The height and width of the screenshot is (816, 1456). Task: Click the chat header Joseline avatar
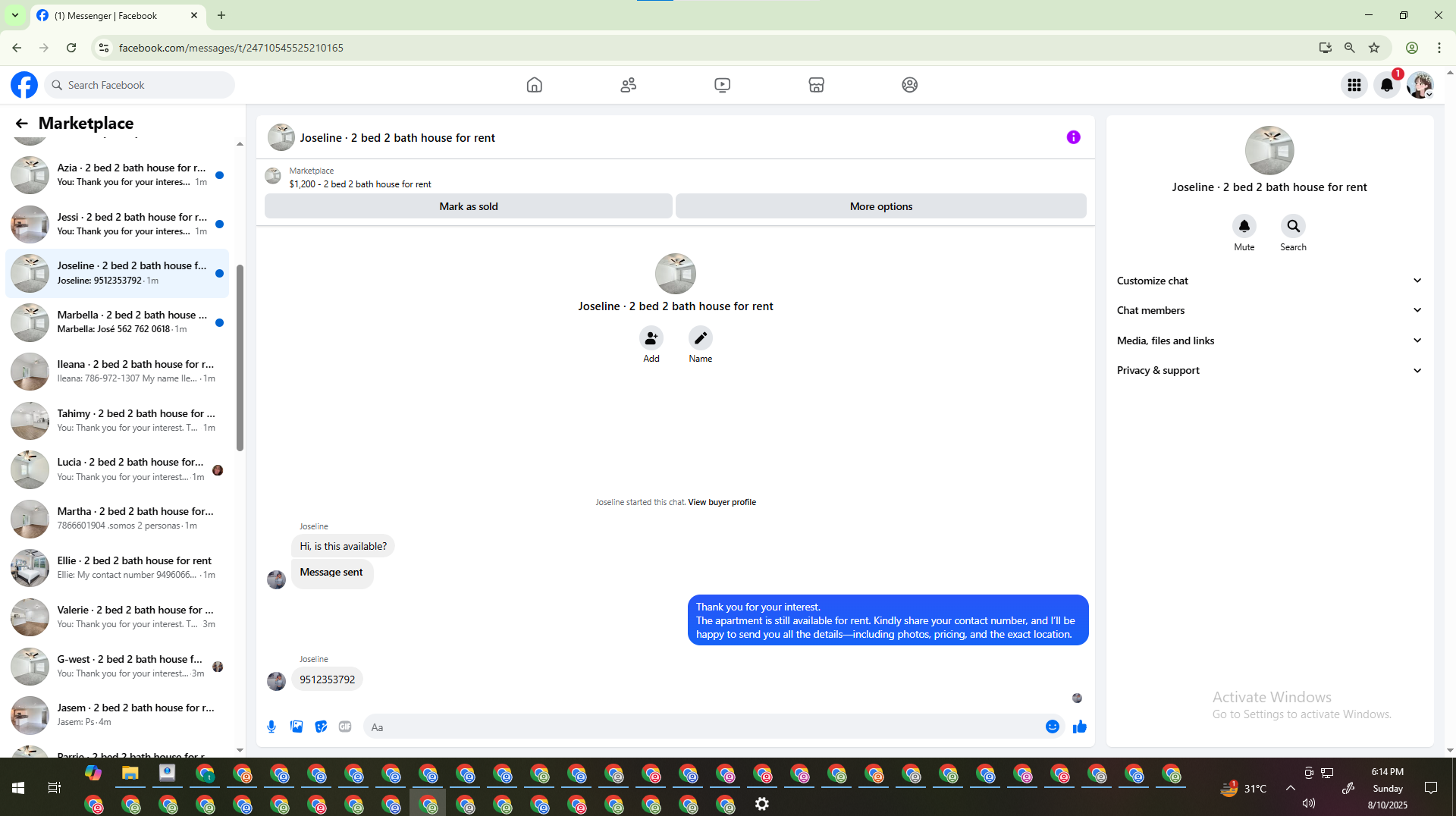tap(281, 137)
